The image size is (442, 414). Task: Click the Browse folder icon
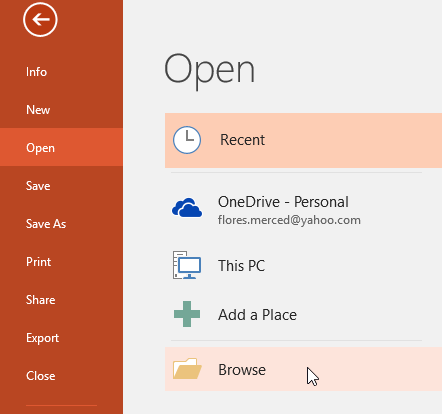pyautogui.click(x=187, y=369)
